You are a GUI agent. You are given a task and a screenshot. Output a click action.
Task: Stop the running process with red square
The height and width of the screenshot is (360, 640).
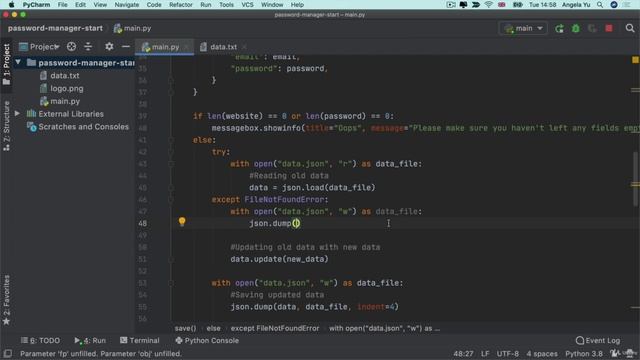pos(609,29)
